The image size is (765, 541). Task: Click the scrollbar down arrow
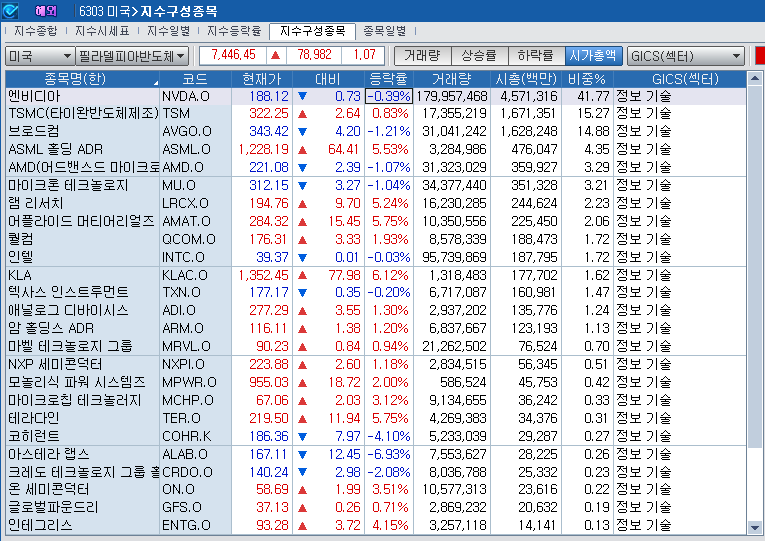tap(754, 528)
